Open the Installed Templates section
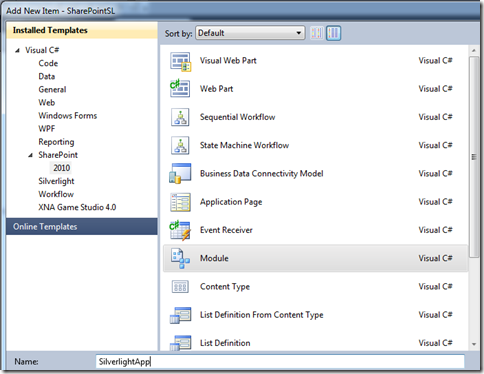The width and height of the screenshot is (484, 374). click(82, 30)
